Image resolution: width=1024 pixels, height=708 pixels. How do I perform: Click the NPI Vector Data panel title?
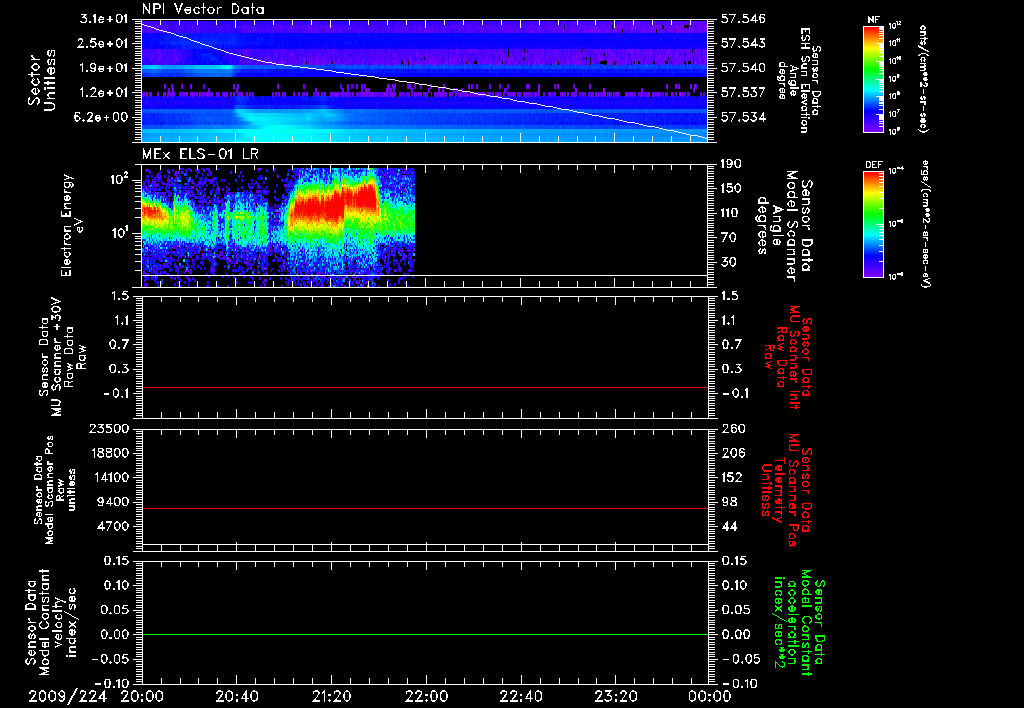[x=203, y=9]
